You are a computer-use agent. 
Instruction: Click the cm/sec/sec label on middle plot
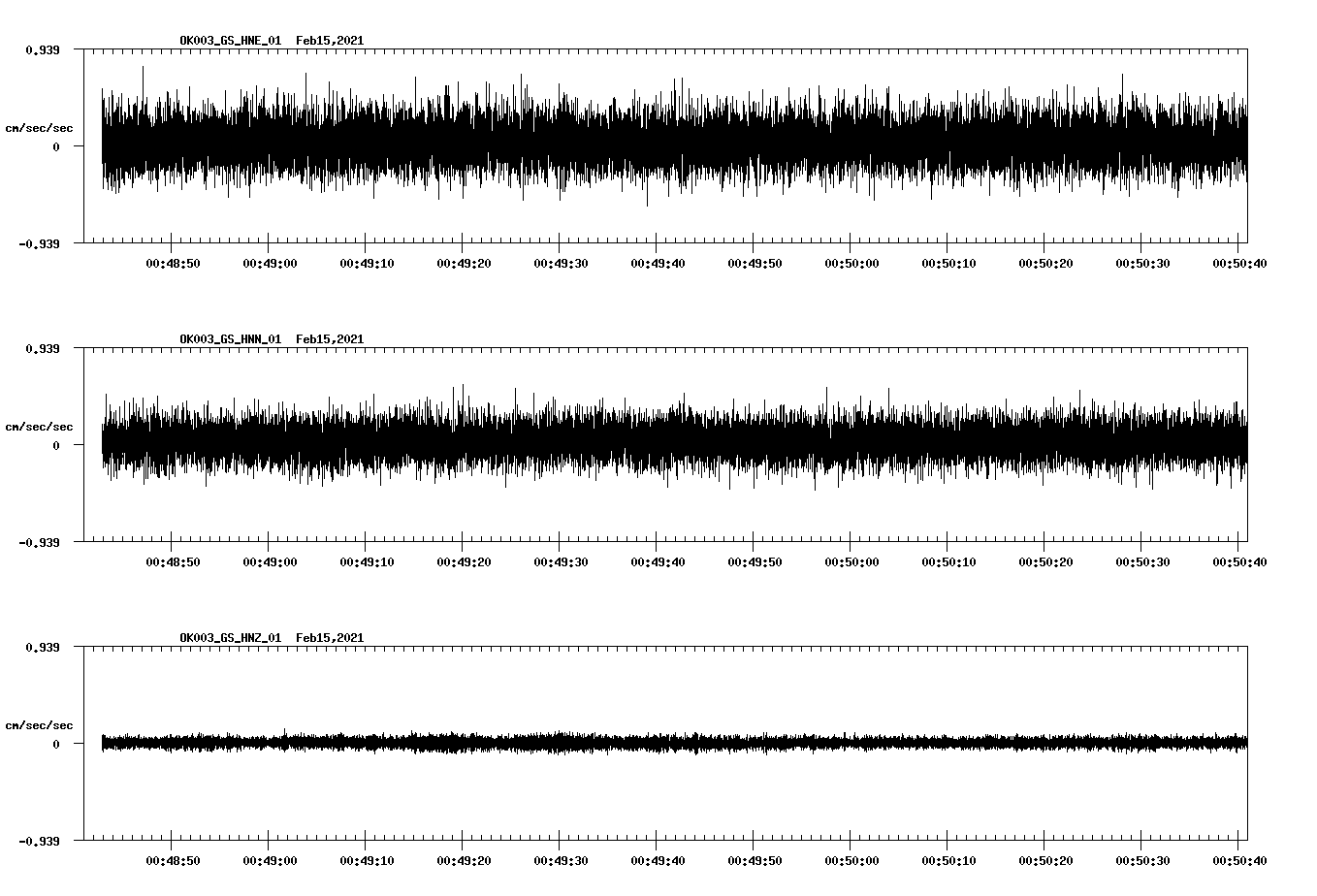point(41,426)
